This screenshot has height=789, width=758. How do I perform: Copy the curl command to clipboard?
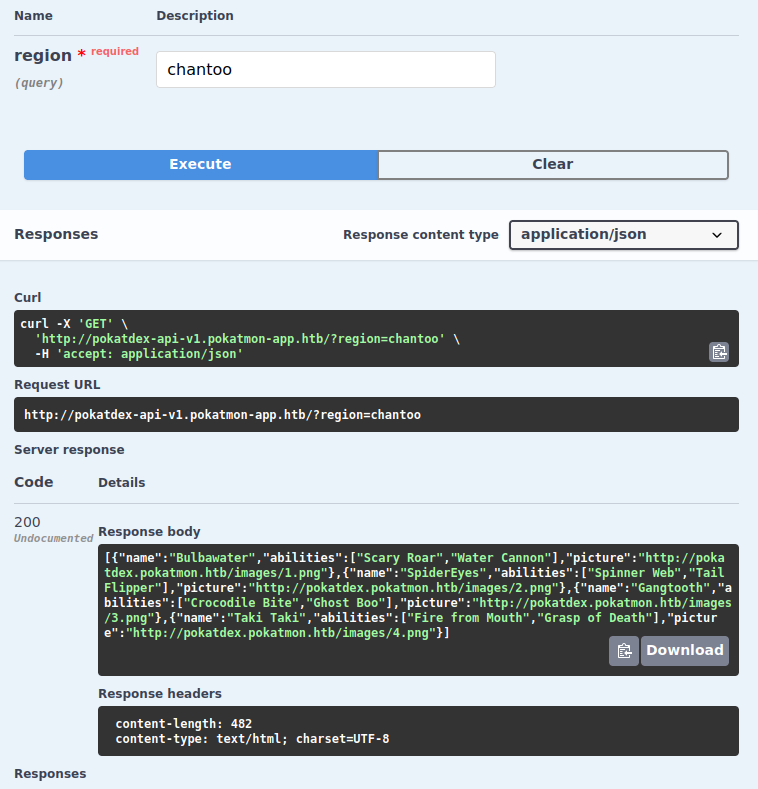(719, 351)
